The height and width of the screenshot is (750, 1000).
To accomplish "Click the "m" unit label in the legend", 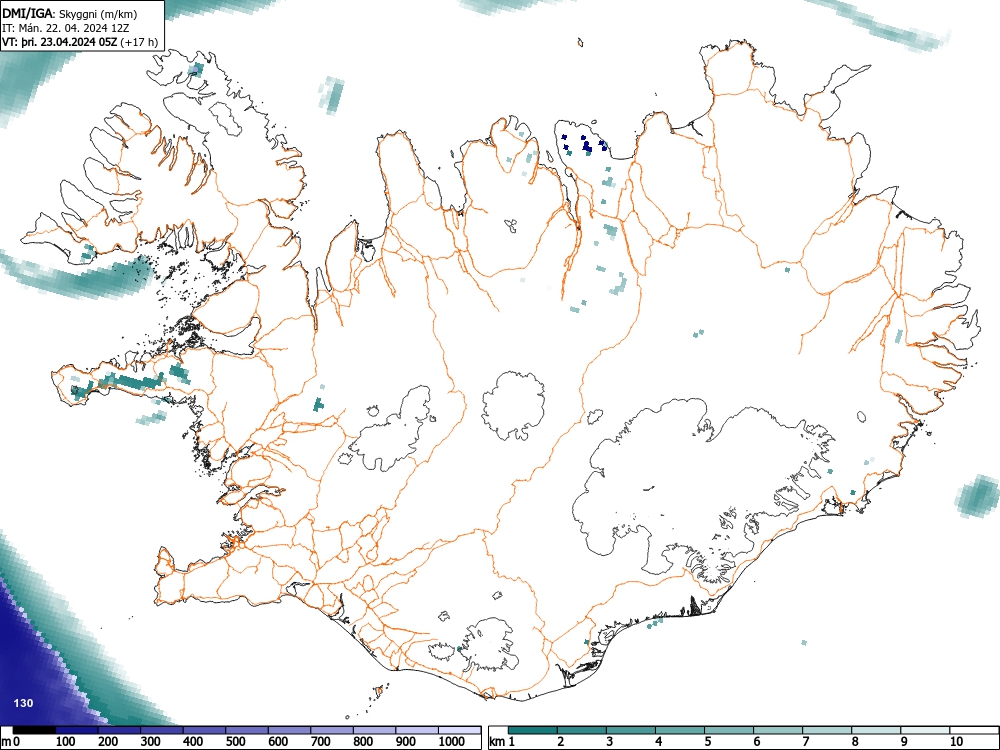I will pos(6,742).
